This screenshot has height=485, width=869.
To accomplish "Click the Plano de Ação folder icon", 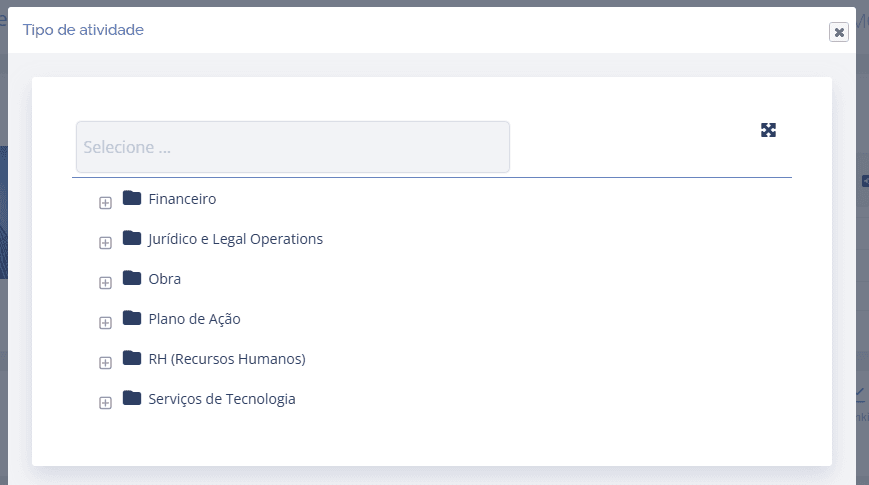I will [132, 318].
